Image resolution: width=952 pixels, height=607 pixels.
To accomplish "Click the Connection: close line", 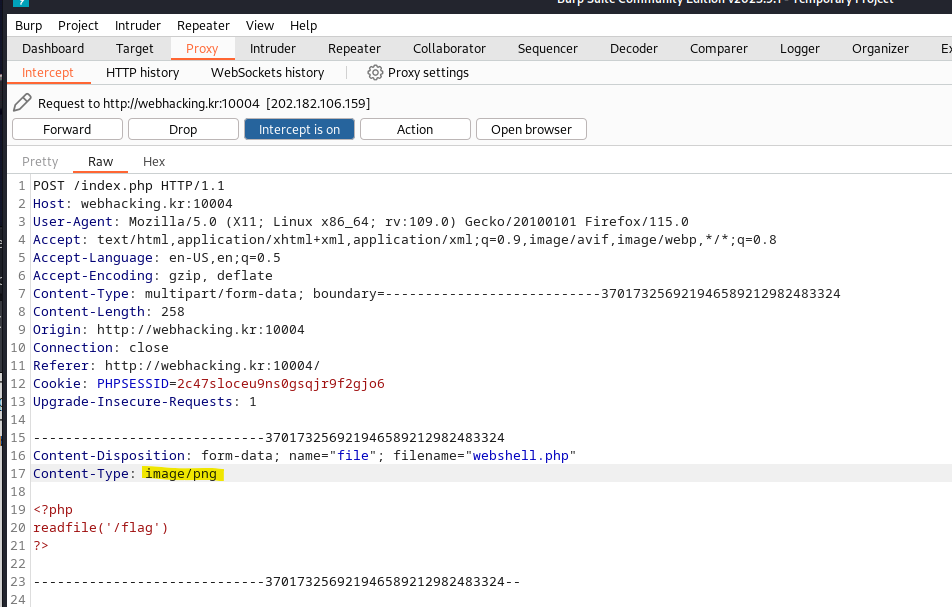I will pyautogui.click(x=101, y=348).
